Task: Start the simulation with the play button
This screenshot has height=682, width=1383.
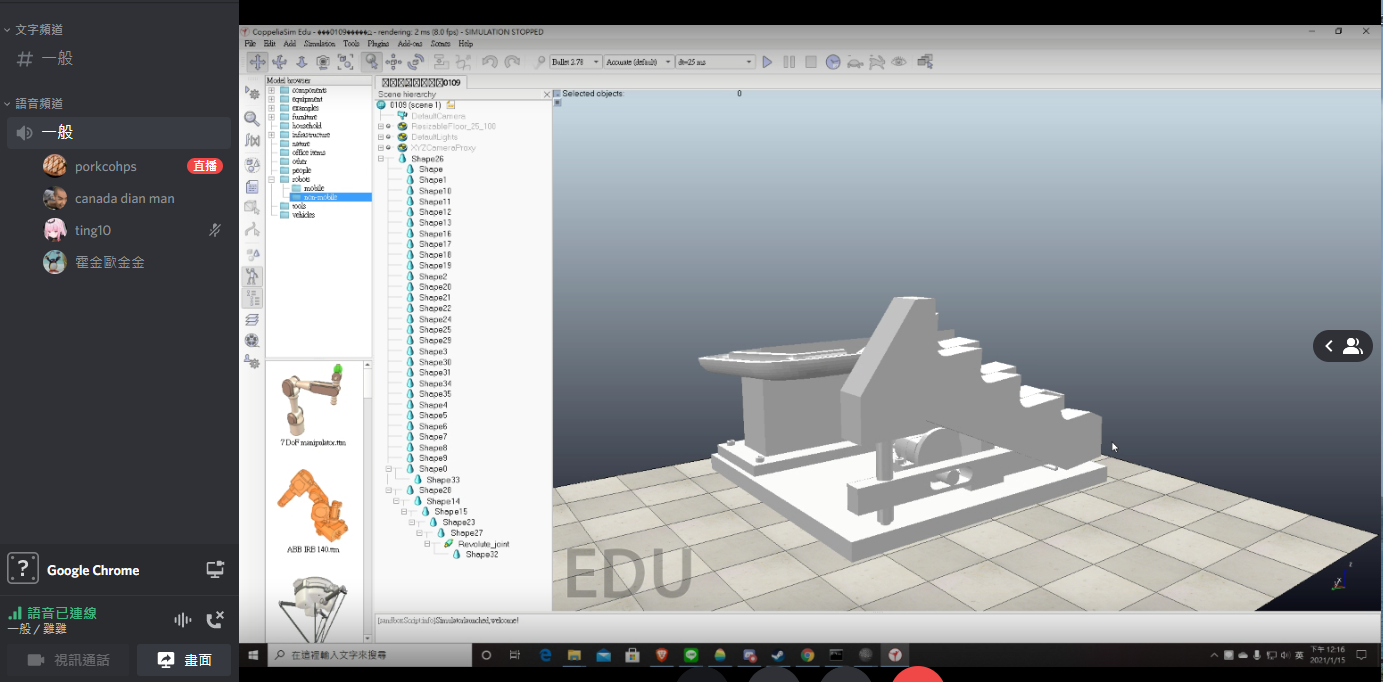Action: pyautogui.click(x=767, y=62)
